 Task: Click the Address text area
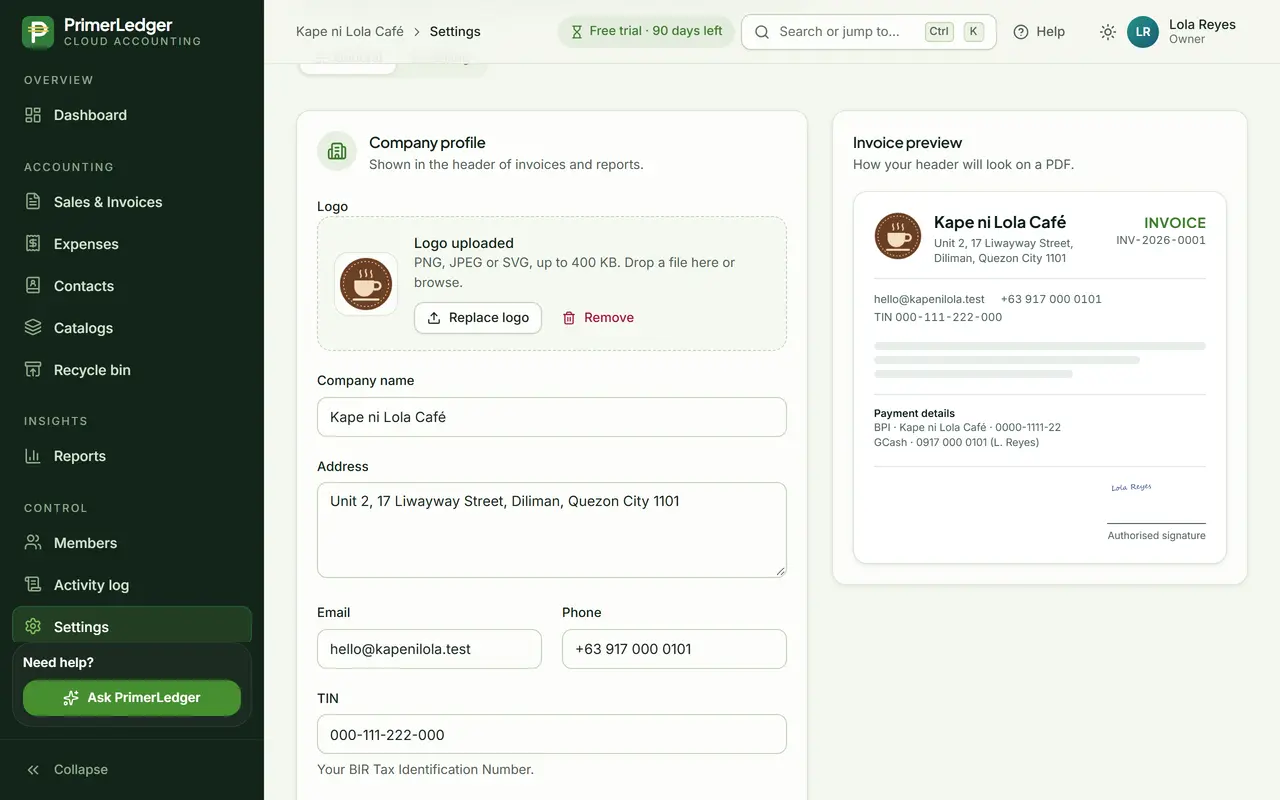point(552,530)
